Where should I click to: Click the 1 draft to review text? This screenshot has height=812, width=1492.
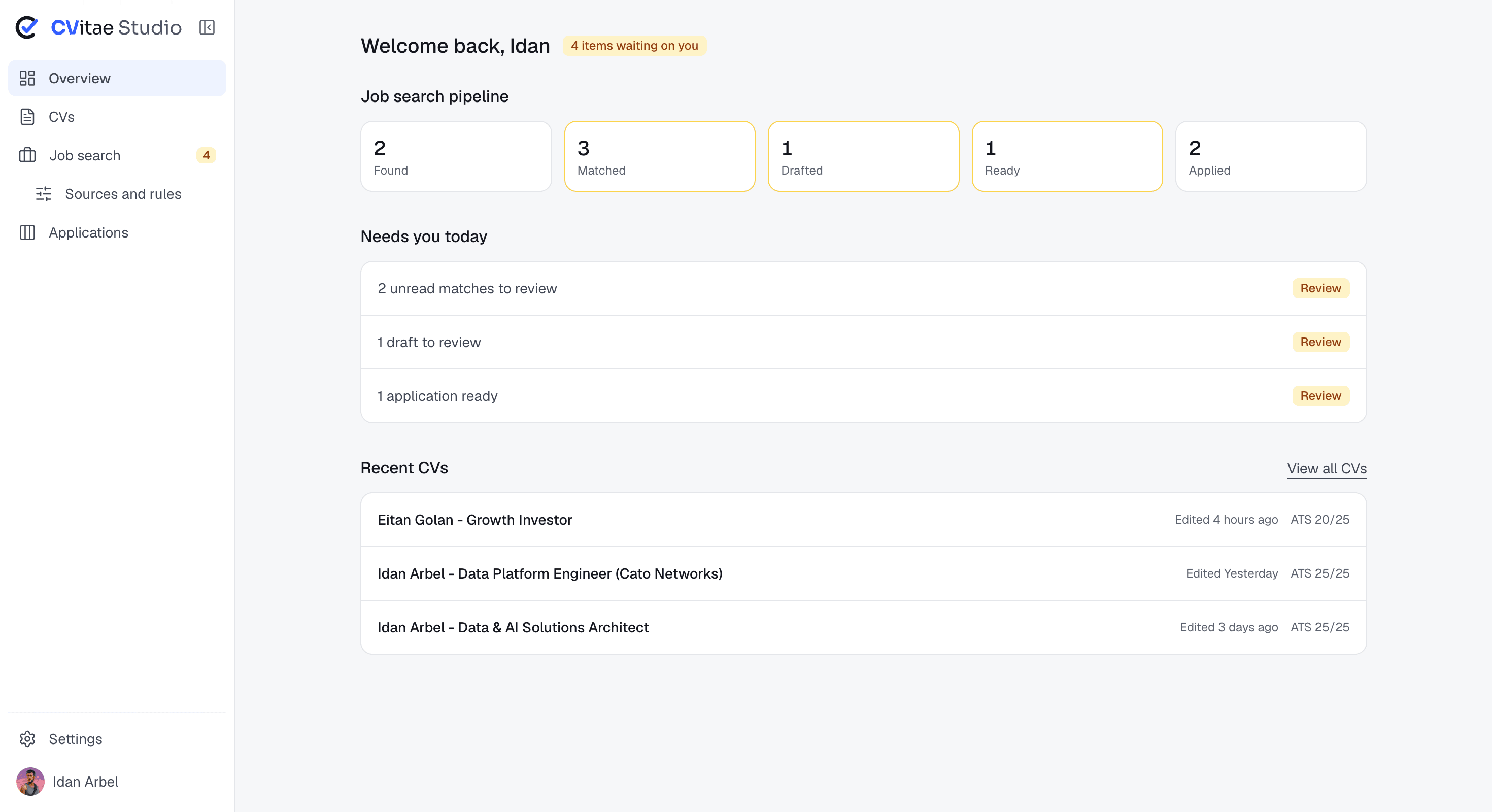tap(429, 342)
